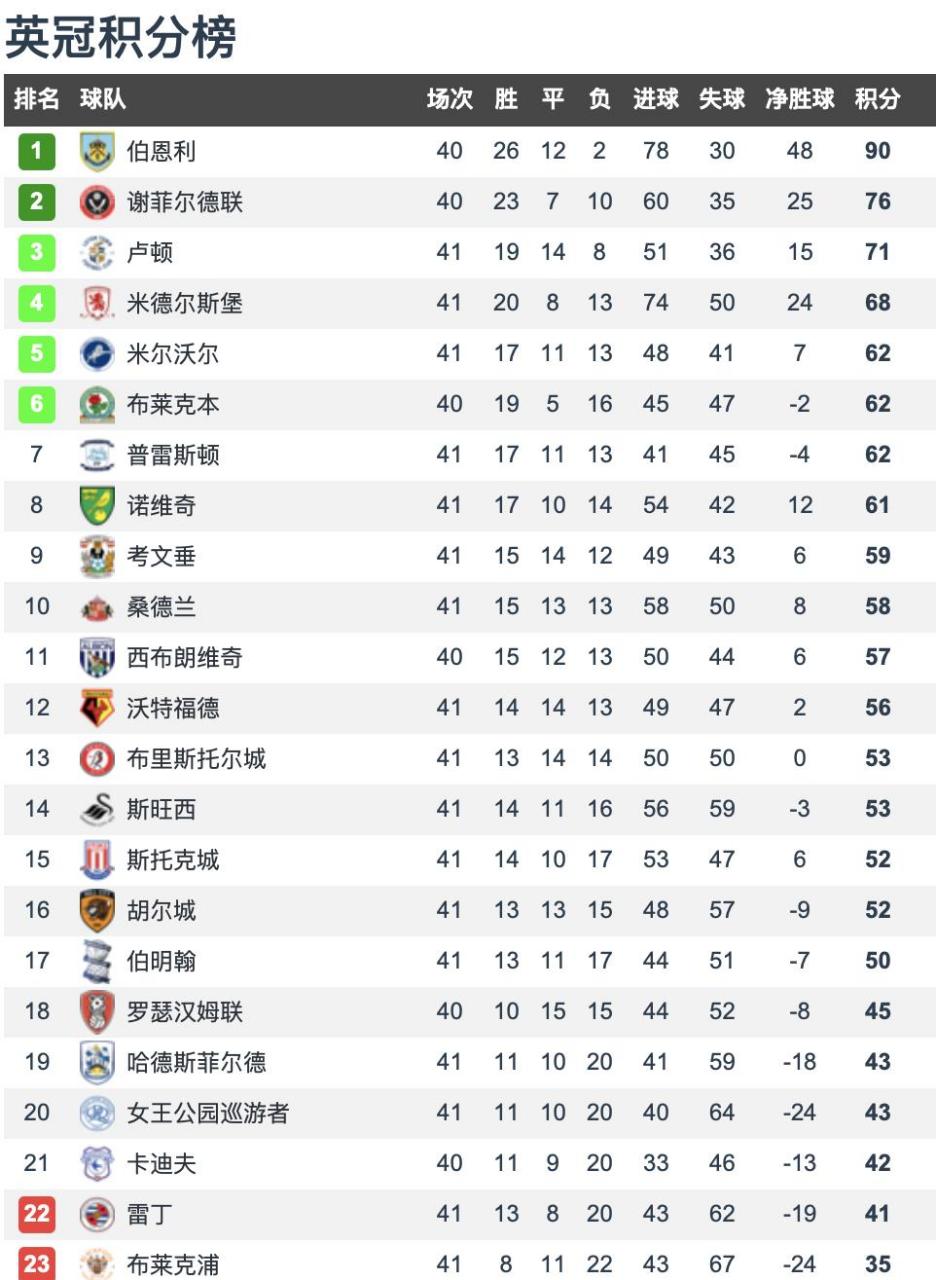Click the 英冠积分榜 page title
The image size is (936, 1280).
[121, 38]
